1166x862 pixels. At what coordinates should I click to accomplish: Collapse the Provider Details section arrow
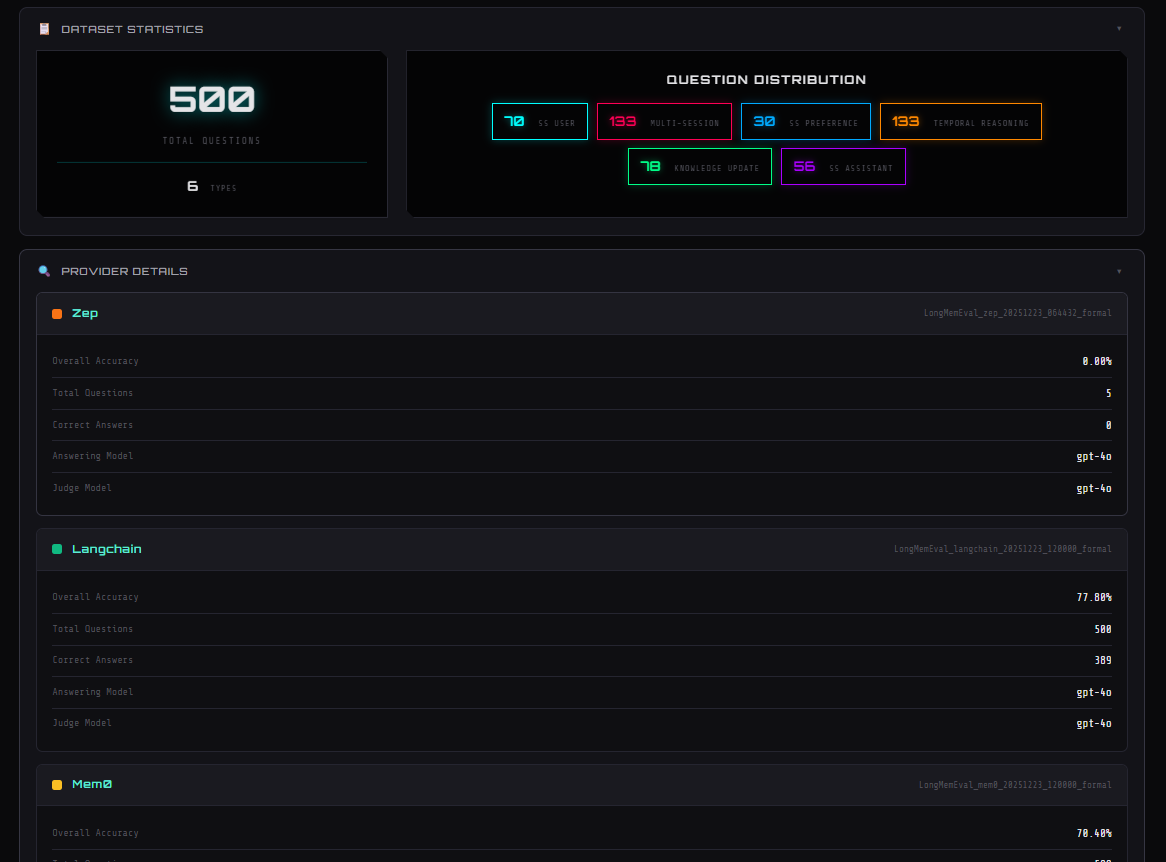[x=1119, y=271]
